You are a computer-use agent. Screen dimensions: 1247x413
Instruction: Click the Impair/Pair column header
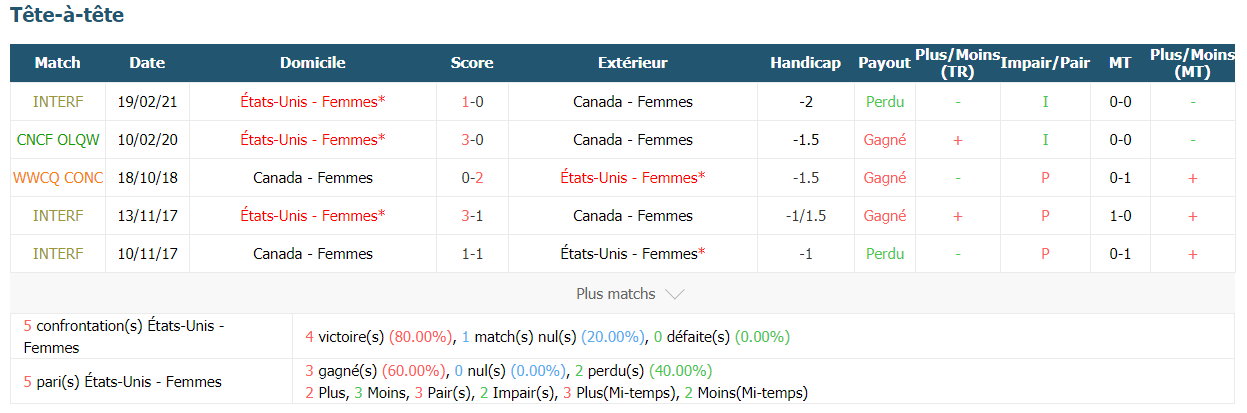tap(1045, 63)
